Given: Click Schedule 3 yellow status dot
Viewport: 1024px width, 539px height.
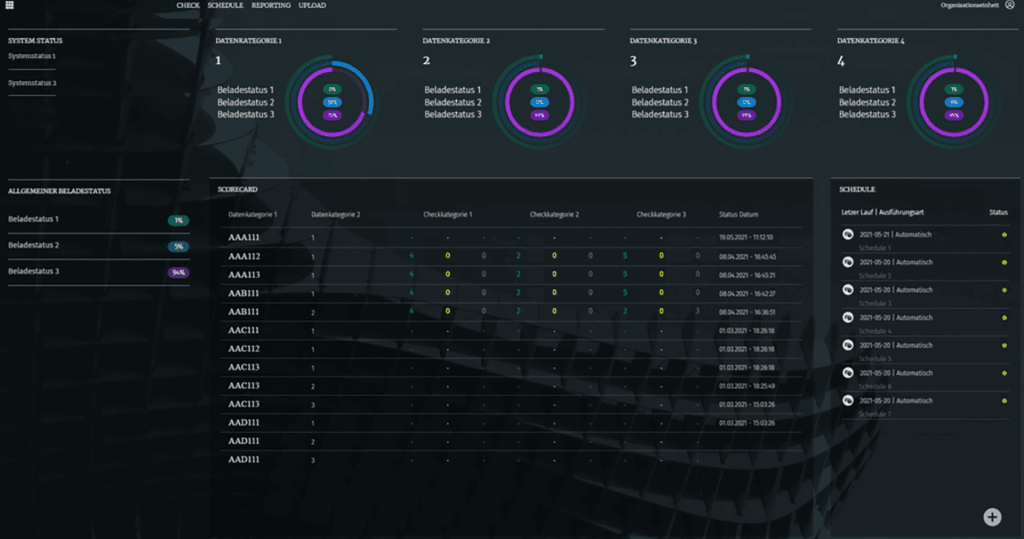Looking at the screenshot, I should (x=1004, y=290).
